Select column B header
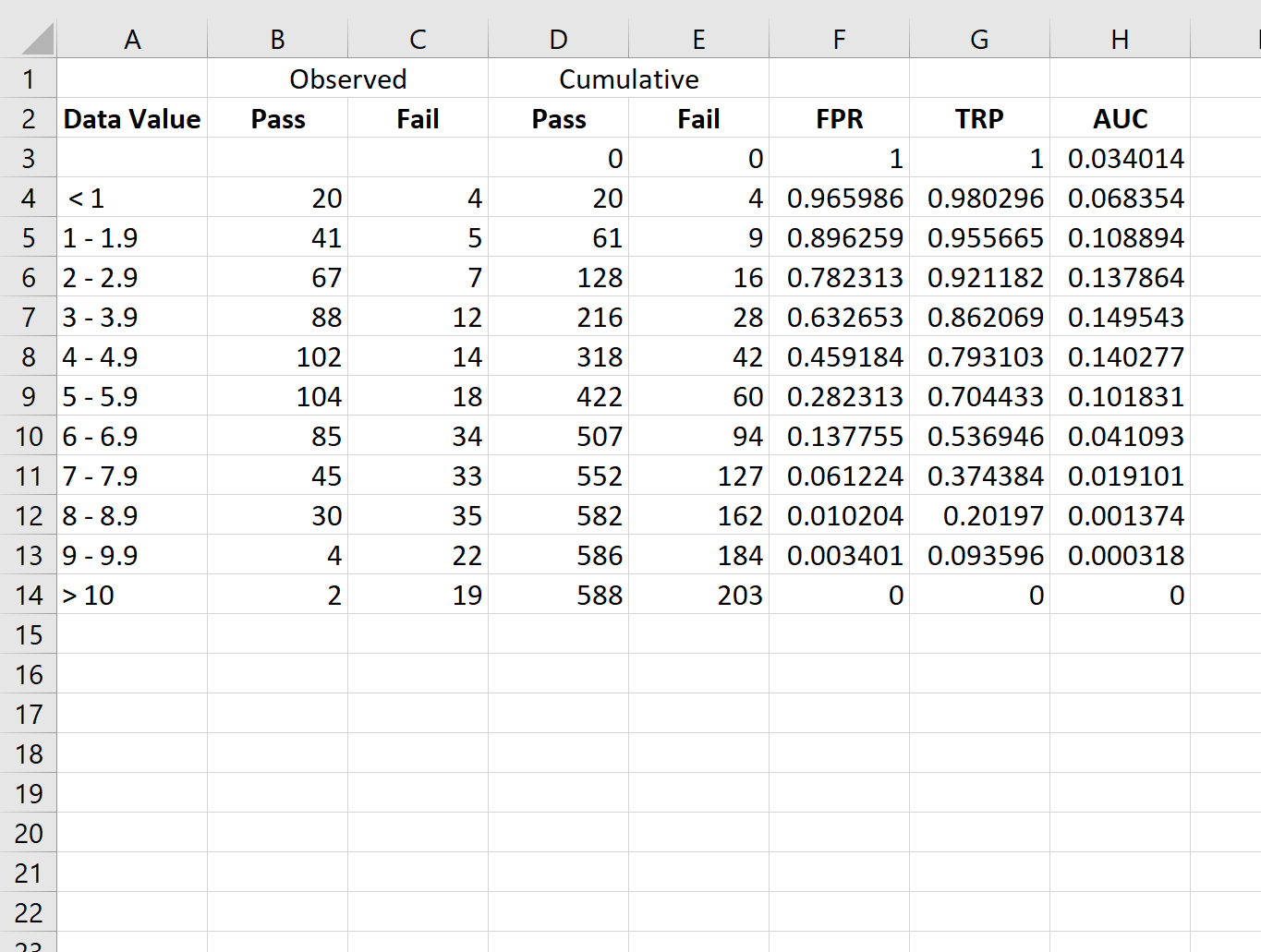 [x=277, y=40]
